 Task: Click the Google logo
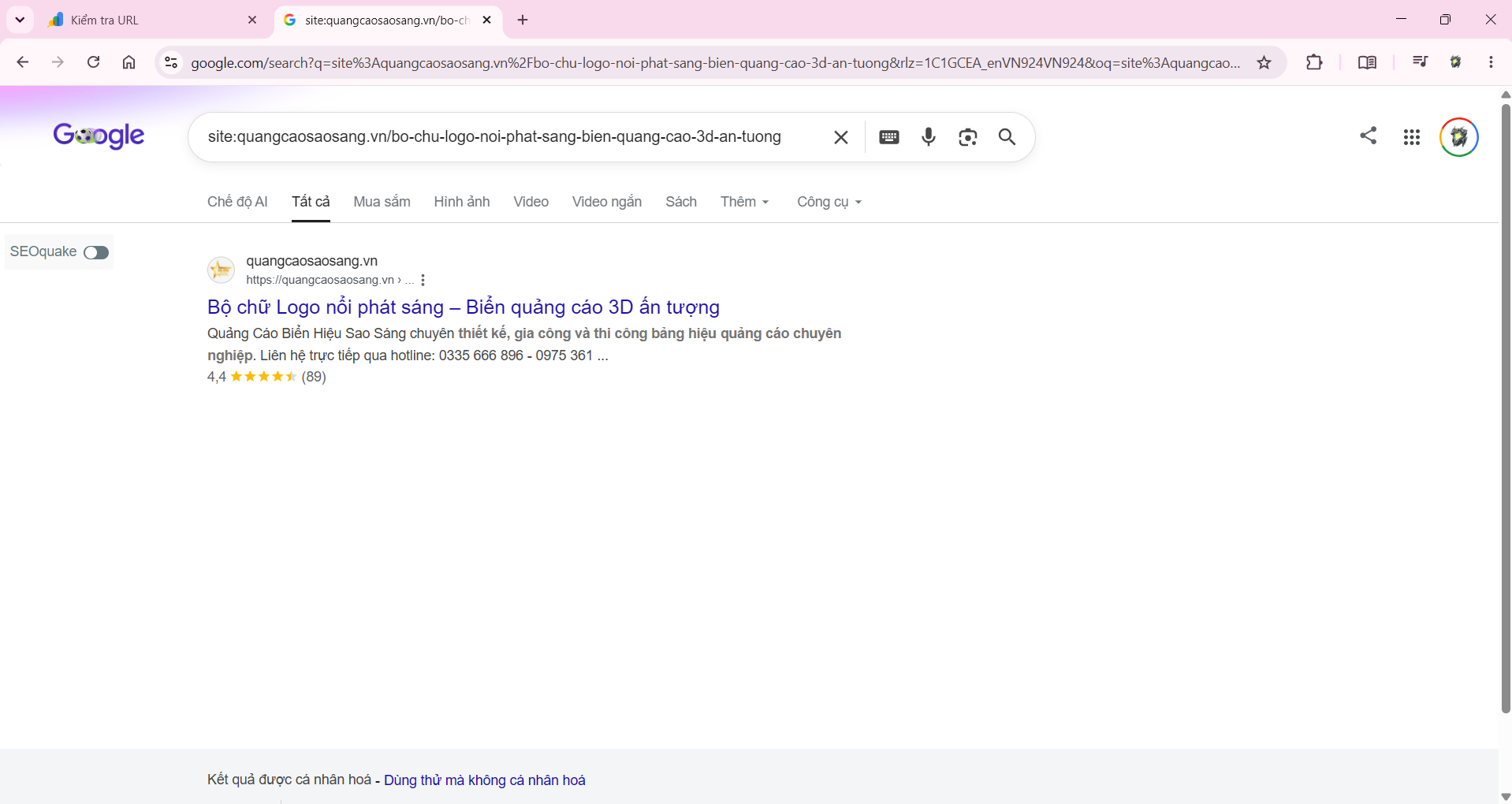coord(99,136)
